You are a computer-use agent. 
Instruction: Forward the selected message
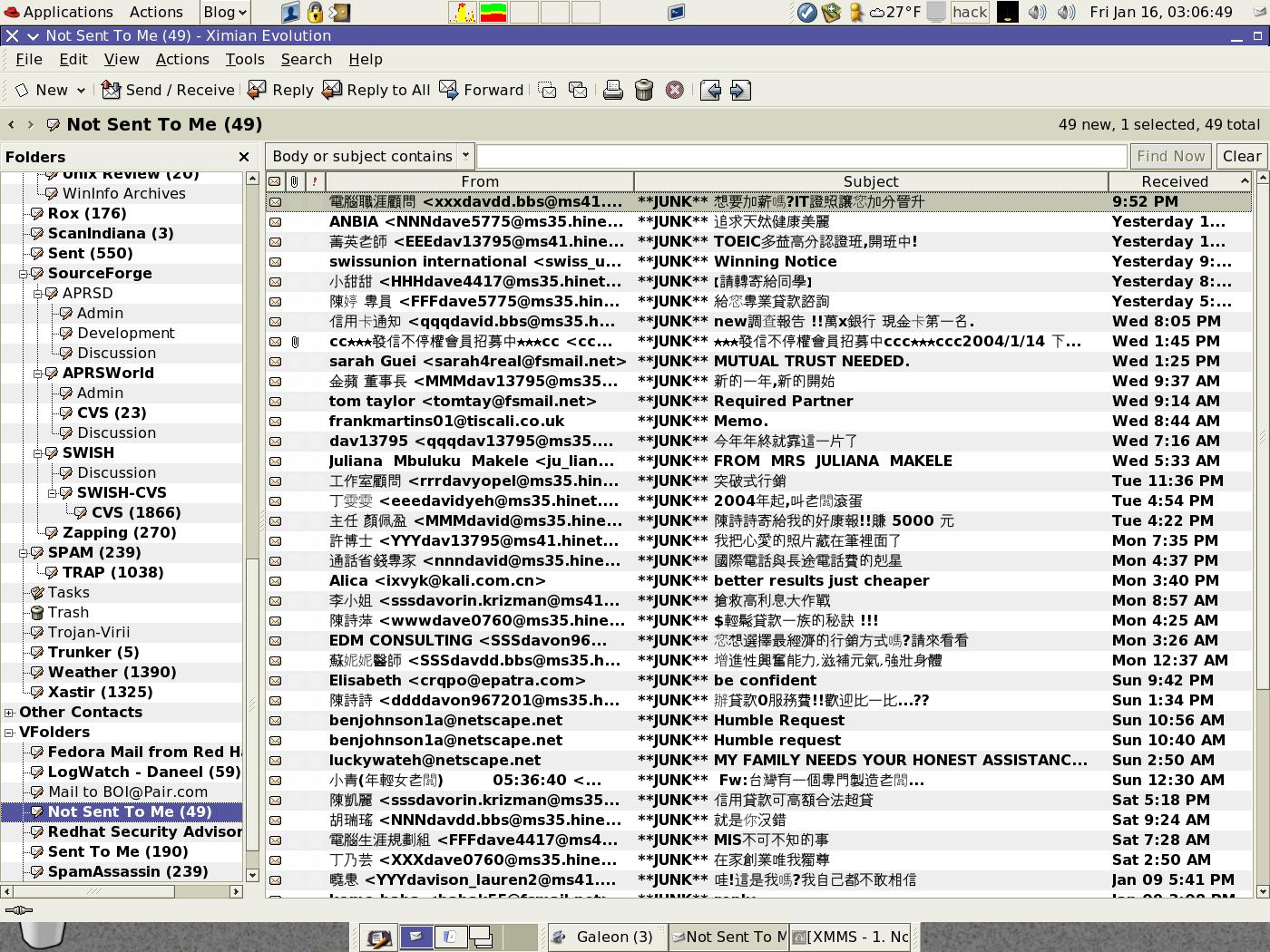tap(482, 90)
